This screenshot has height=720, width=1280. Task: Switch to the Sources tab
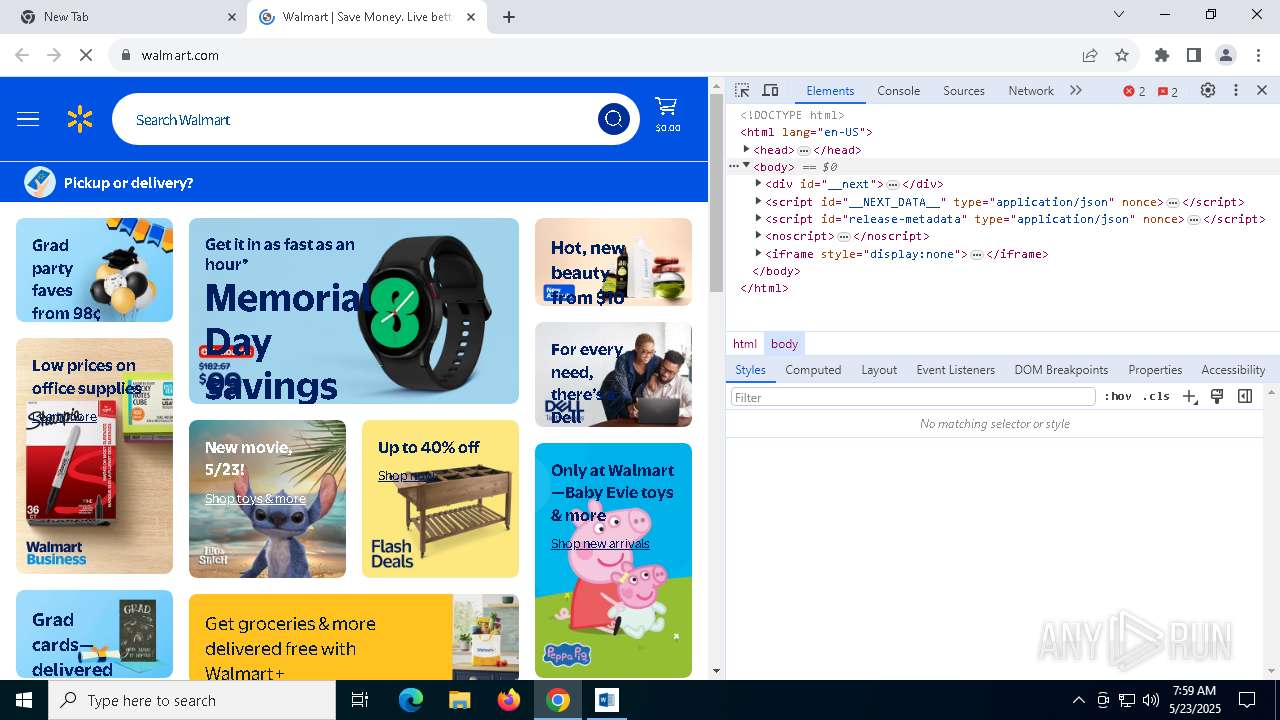(964, 91)
